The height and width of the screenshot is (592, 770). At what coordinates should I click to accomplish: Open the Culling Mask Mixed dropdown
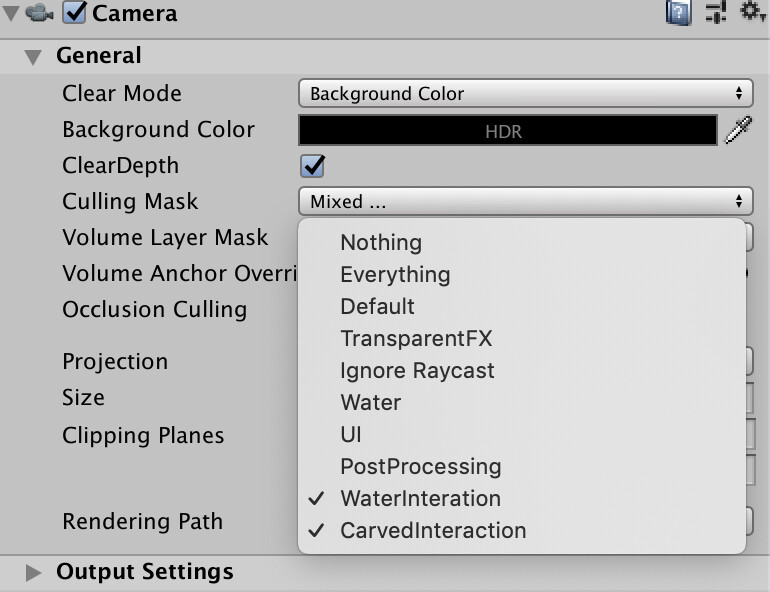pos(525,201)
